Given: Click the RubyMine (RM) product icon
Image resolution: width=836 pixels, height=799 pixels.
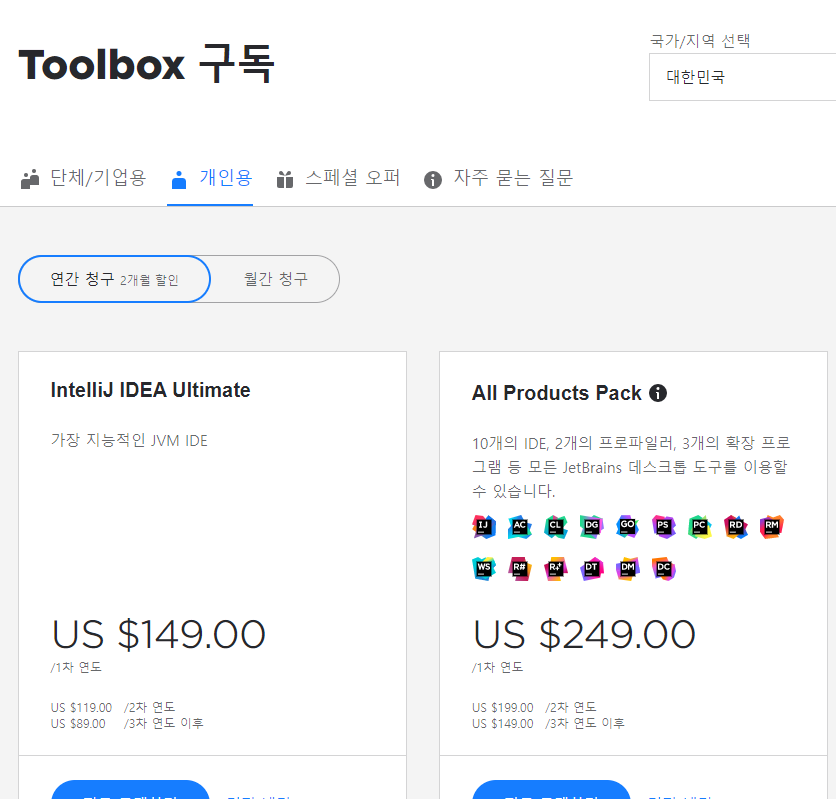Looking at the screenshot, I should pos(771,527).
